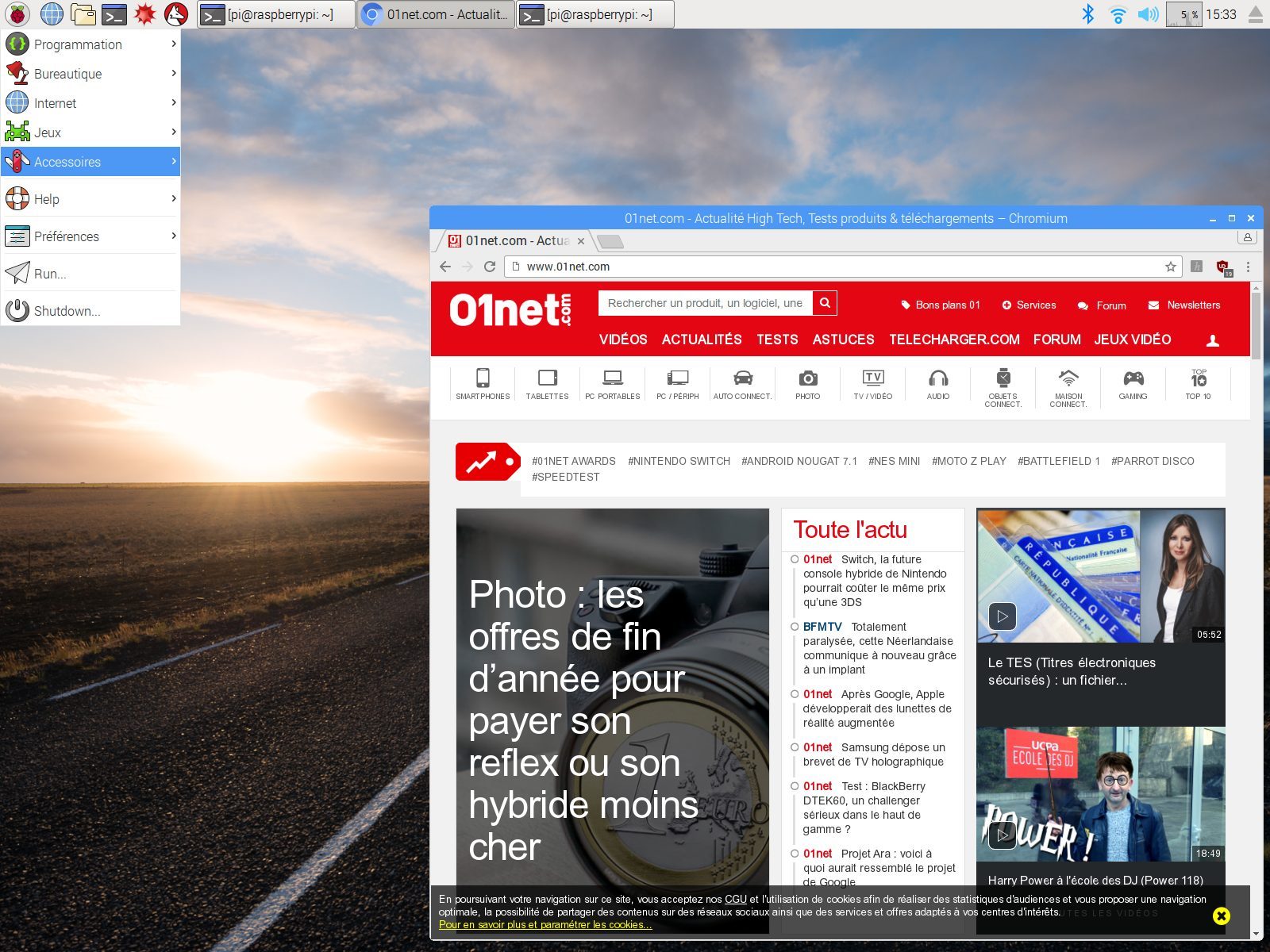Focus the 01net product search field
Viewport: 1270px width, 952px height.
click(x=706, y=303)
